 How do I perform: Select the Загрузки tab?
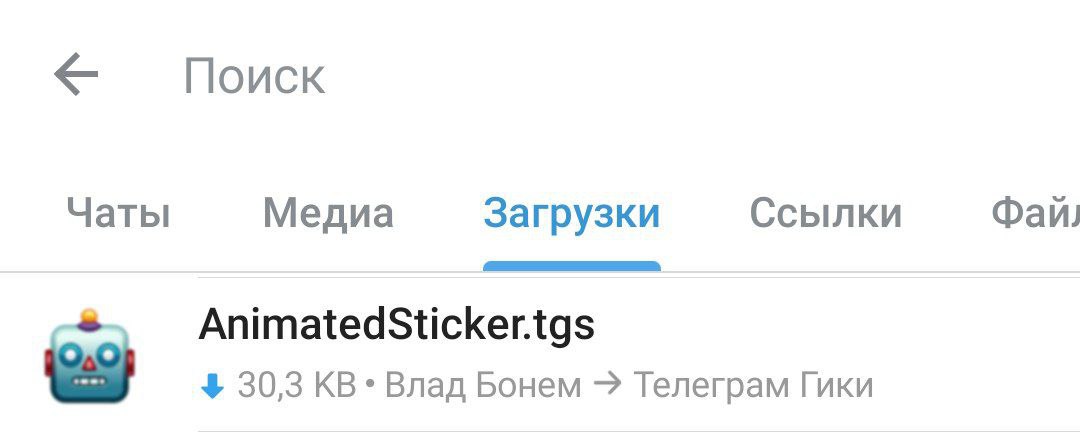click(572, 214)
